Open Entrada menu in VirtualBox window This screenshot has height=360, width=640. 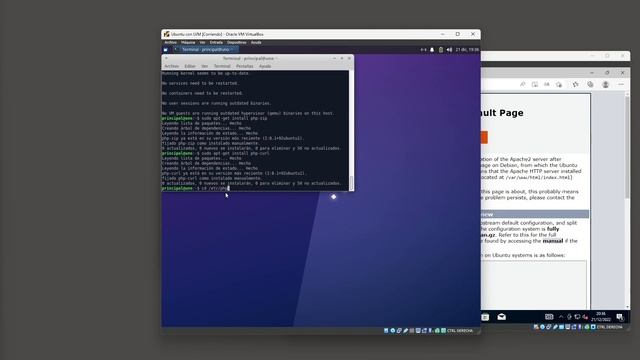pos(216,42)
